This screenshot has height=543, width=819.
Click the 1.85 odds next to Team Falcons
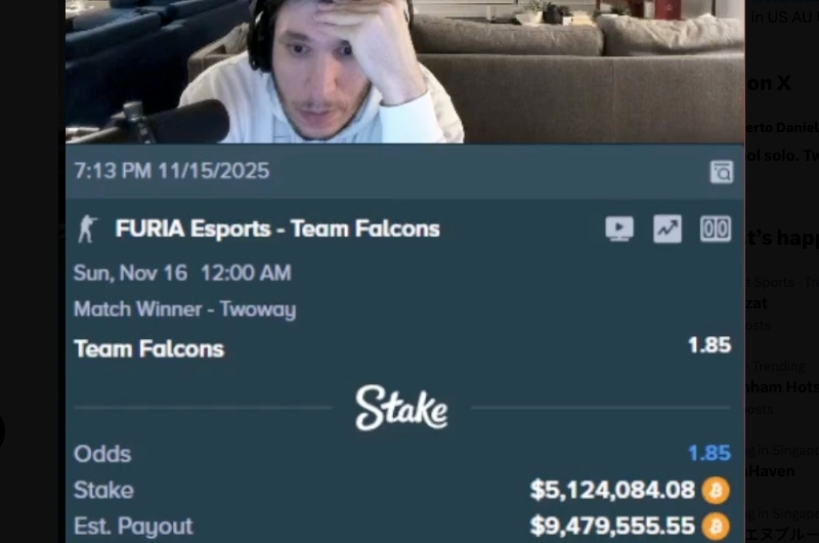pyautogui.click(x=709, y=345)
